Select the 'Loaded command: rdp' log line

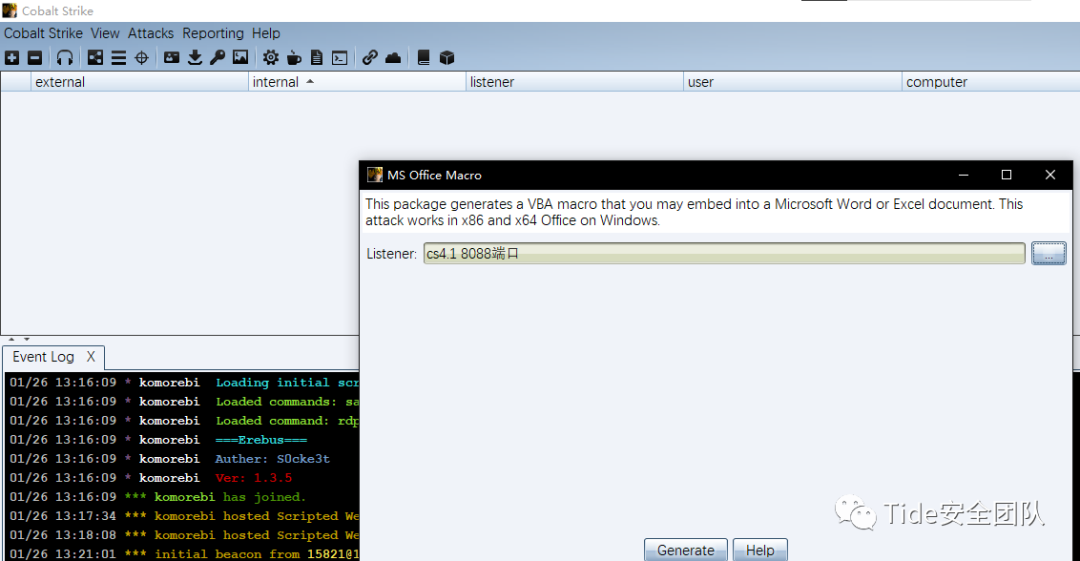(183, 420)
